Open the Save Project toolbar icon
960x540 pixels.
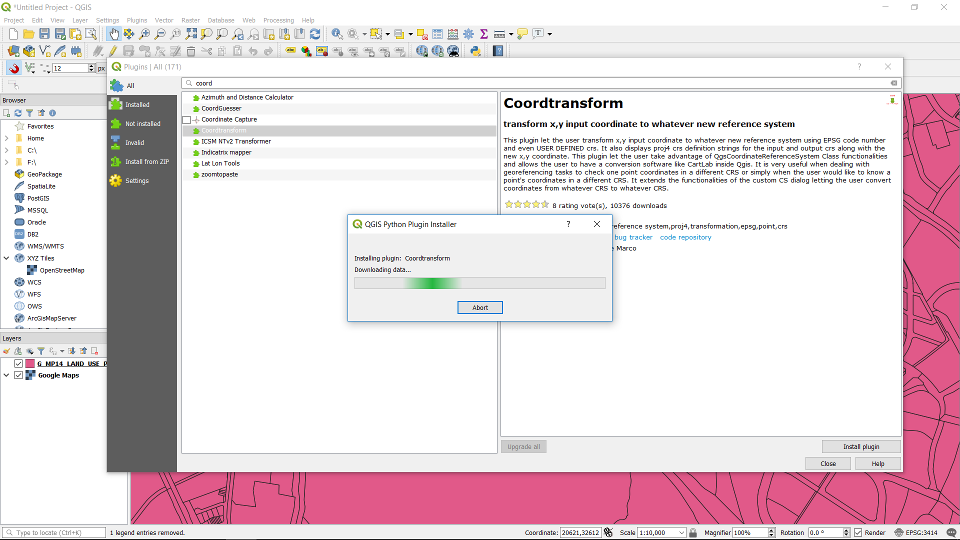point(45,34)
